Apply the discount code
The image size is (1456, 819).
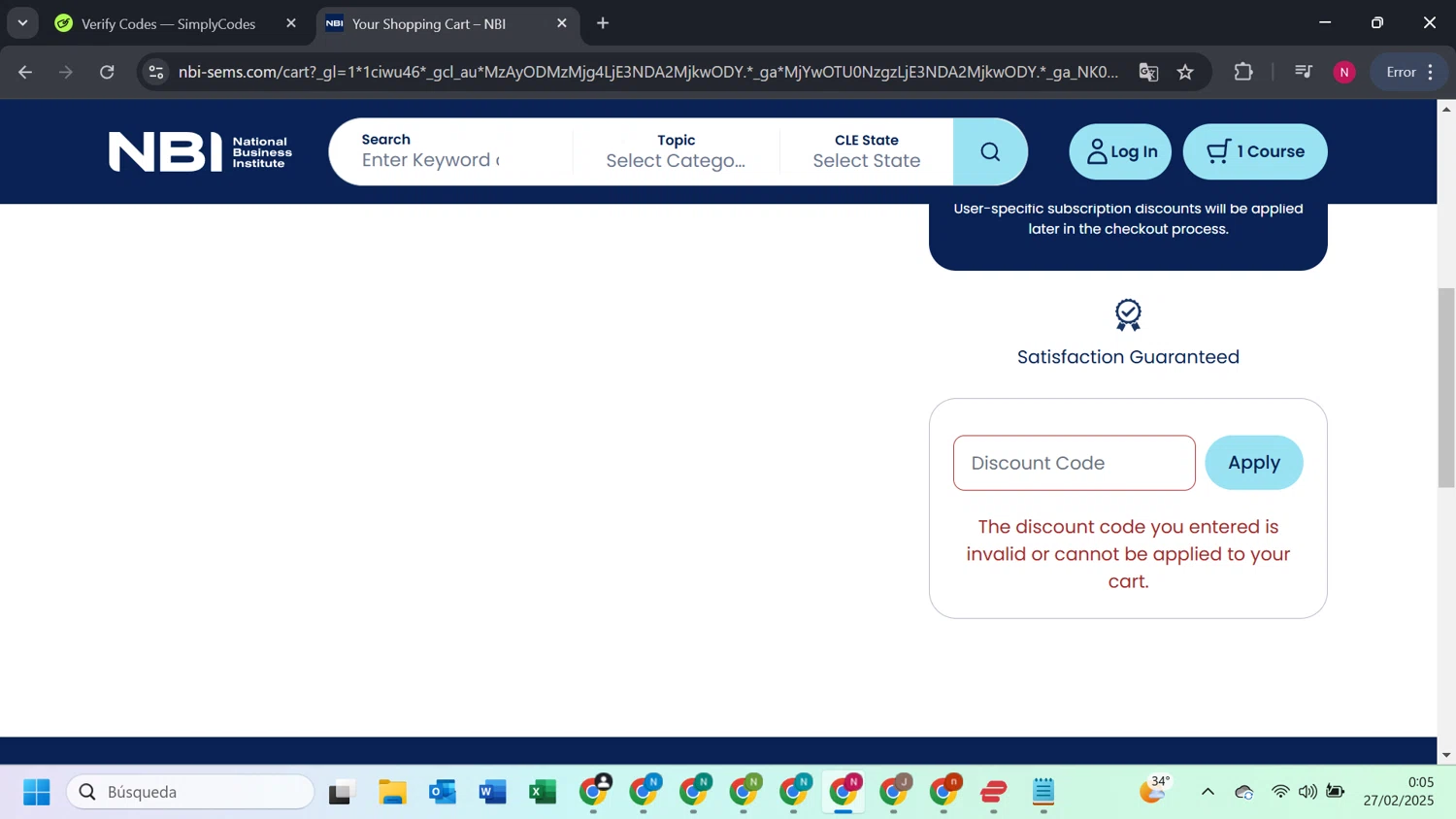click(1254, 463)
